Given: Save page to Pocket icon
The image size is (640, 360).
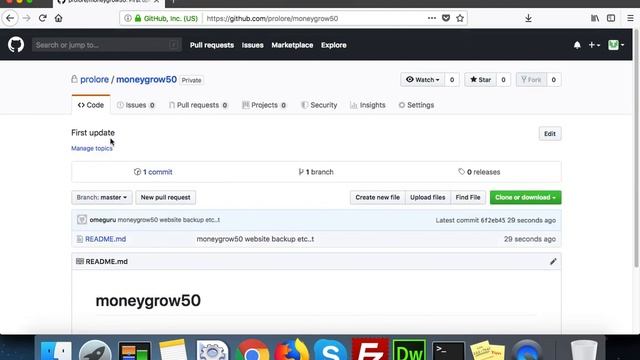Looking at the screenshot, I should click(446, 18).
